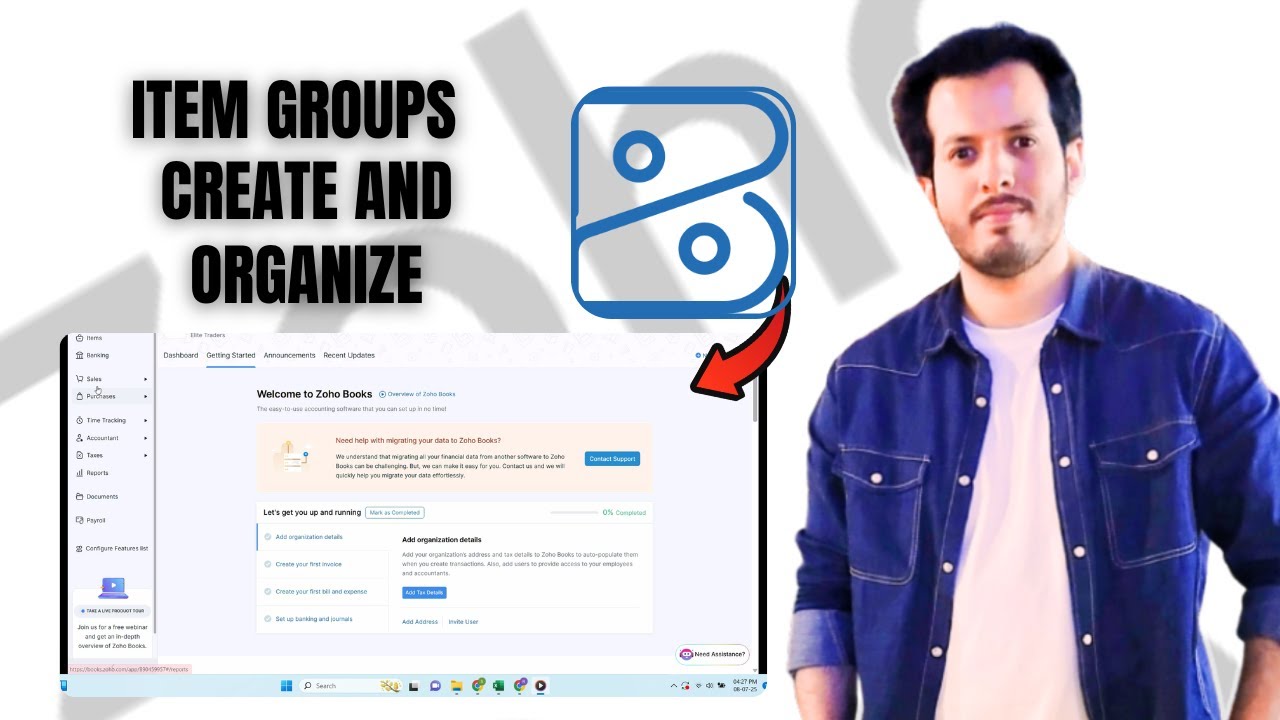Screen dimensions: 1280x720
Task: Show hidden system tray icons
Action: (x=674, y=686)
